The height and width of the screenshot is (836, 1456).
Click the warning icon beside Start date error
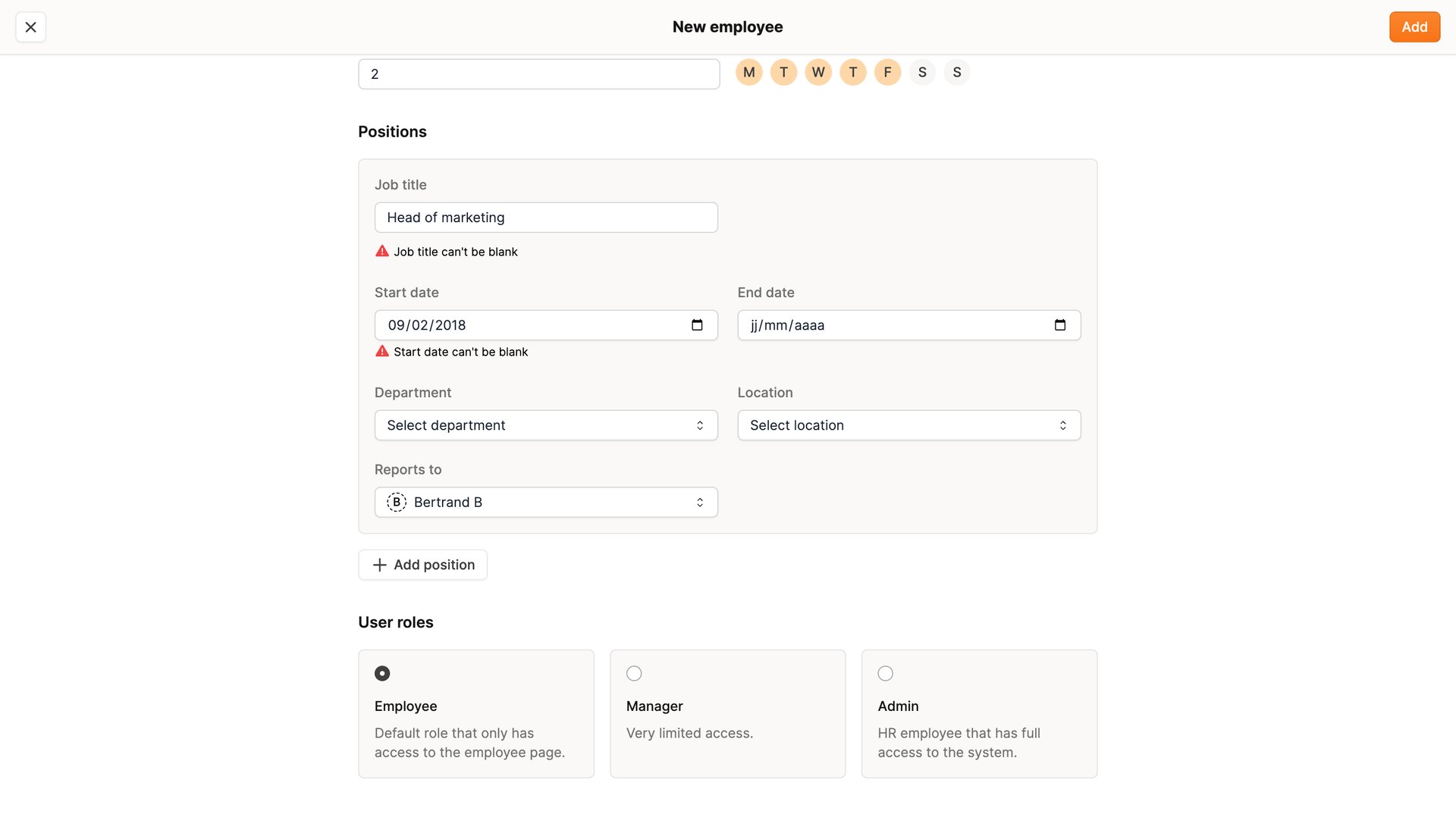pos(382,351)
